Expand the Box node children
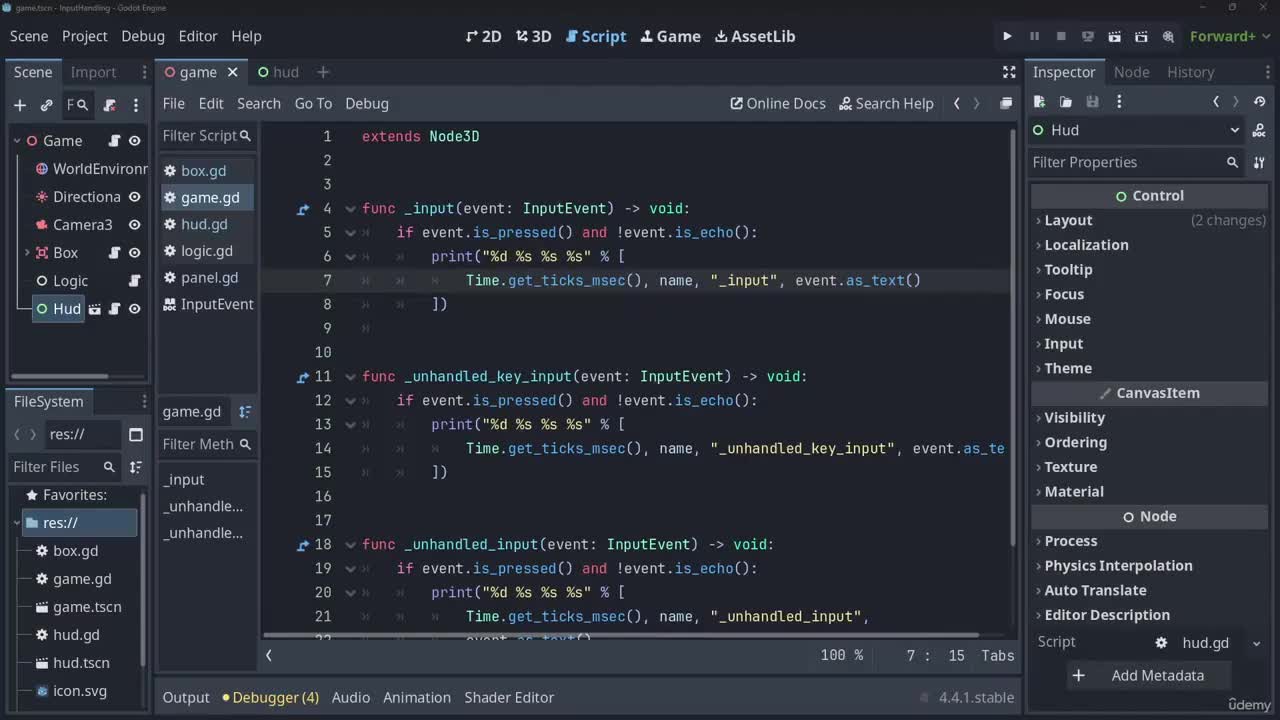The width and height of the screenshot is (1280, 720). click(x=27, y=253)
